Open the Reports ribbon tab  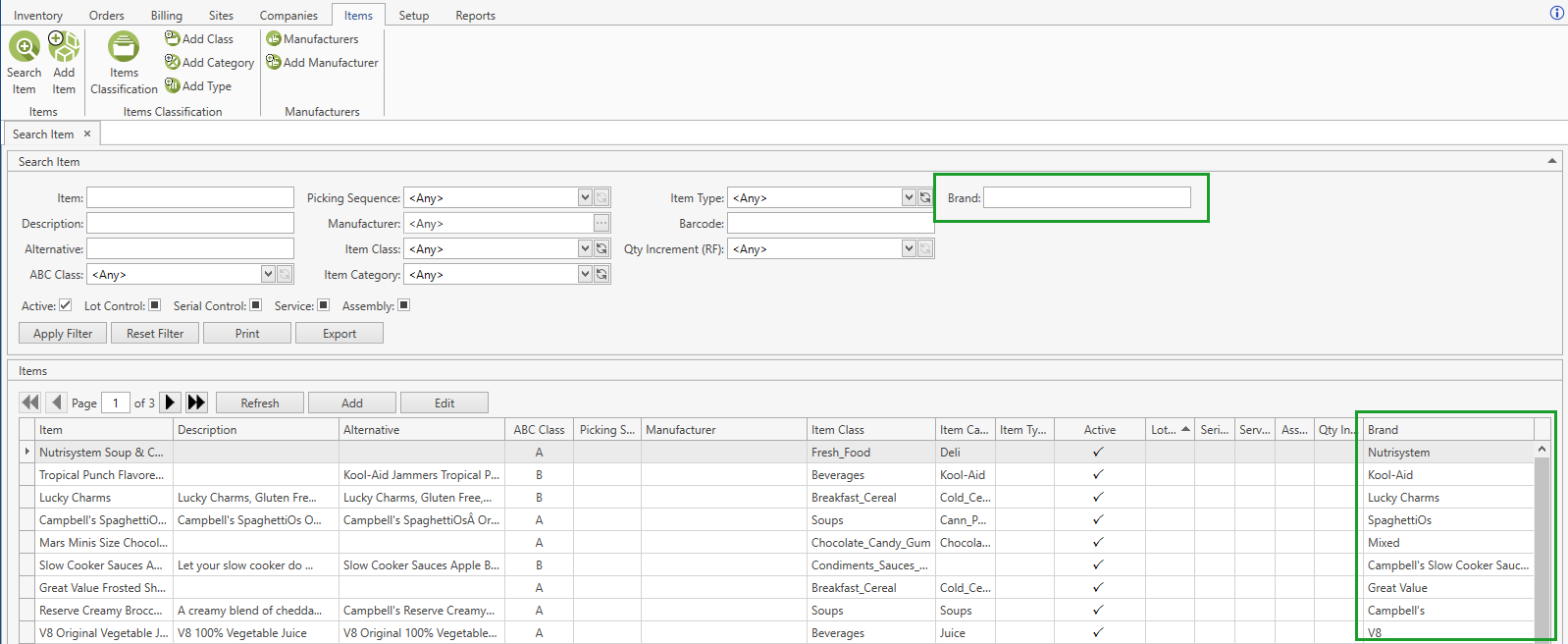475,15
